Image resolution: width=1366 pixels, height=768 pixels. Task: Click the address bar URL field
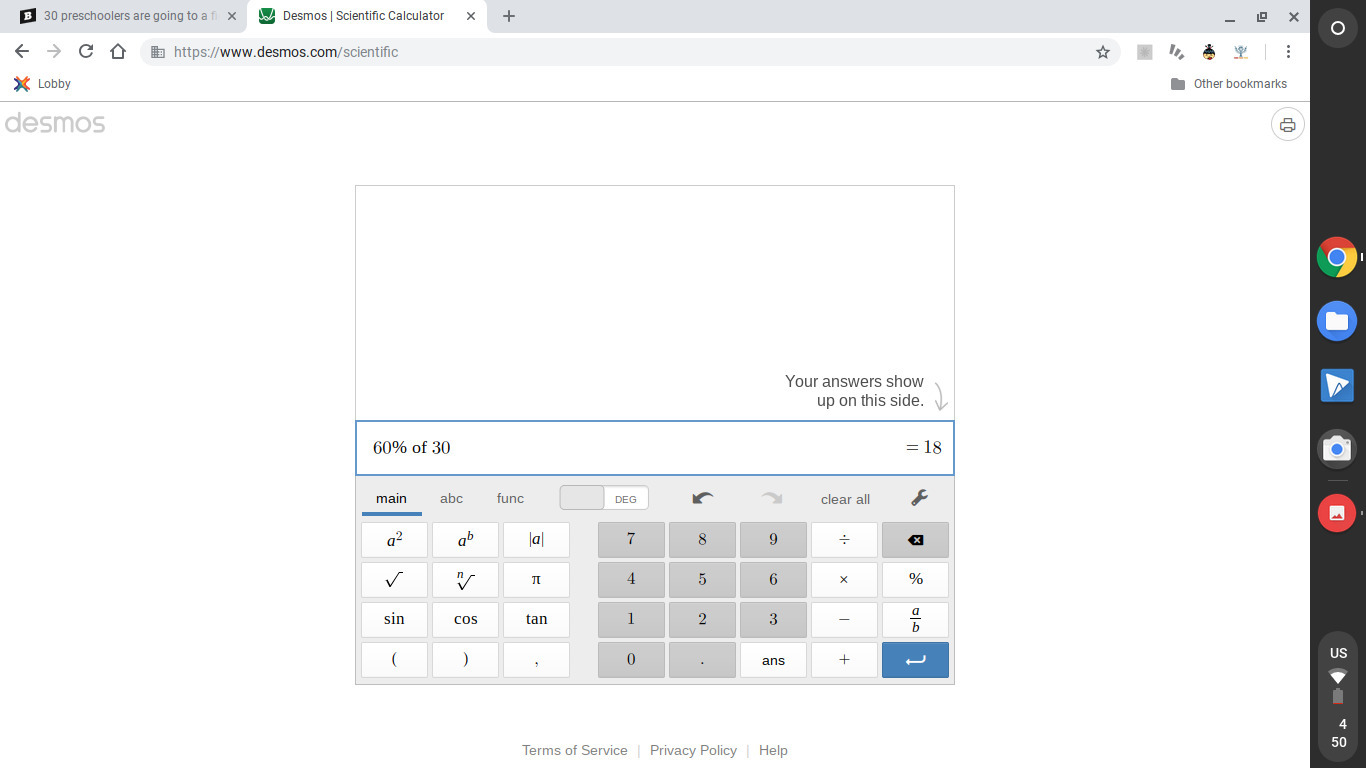pyautogui.click(x=630, y=52)
